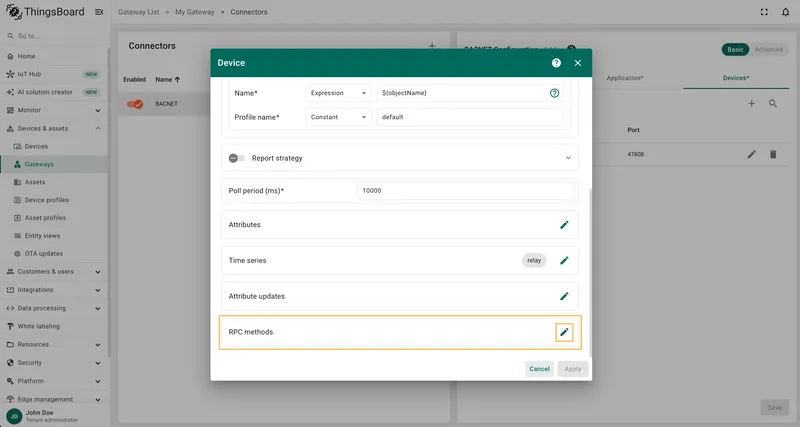Open John Doe user profile
Screen dimensions: 800x427
click(54, 416)
